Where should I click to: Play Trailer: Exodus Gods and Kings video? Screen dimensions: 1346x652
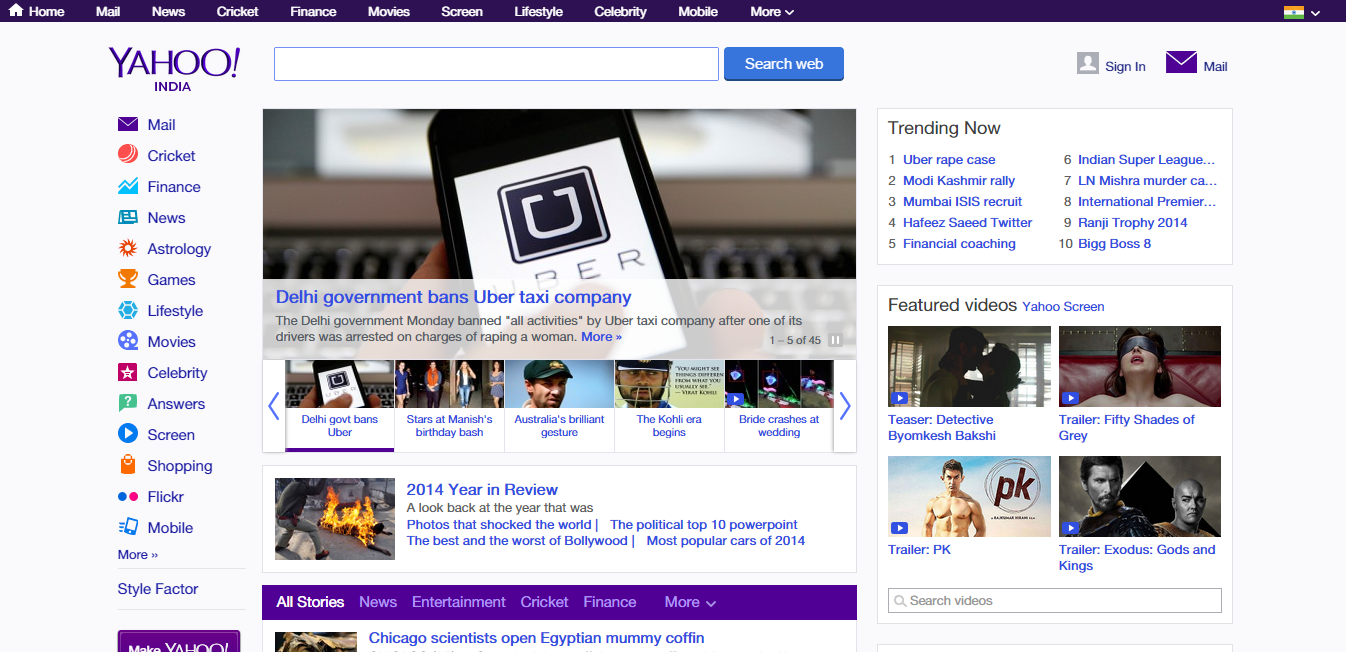[x=1140, y=496]
